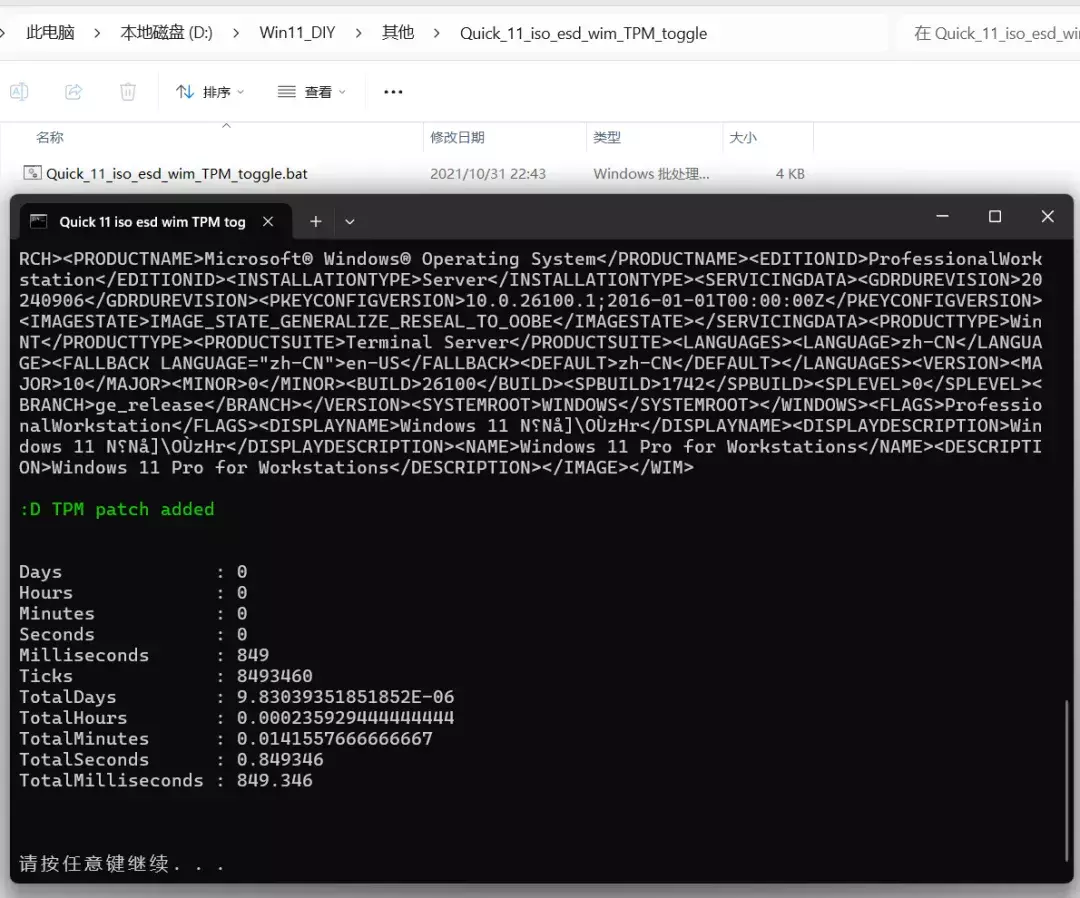Click file date 2021/10/31 22:43
The image size is (1080, 898).
click(488, 174)
